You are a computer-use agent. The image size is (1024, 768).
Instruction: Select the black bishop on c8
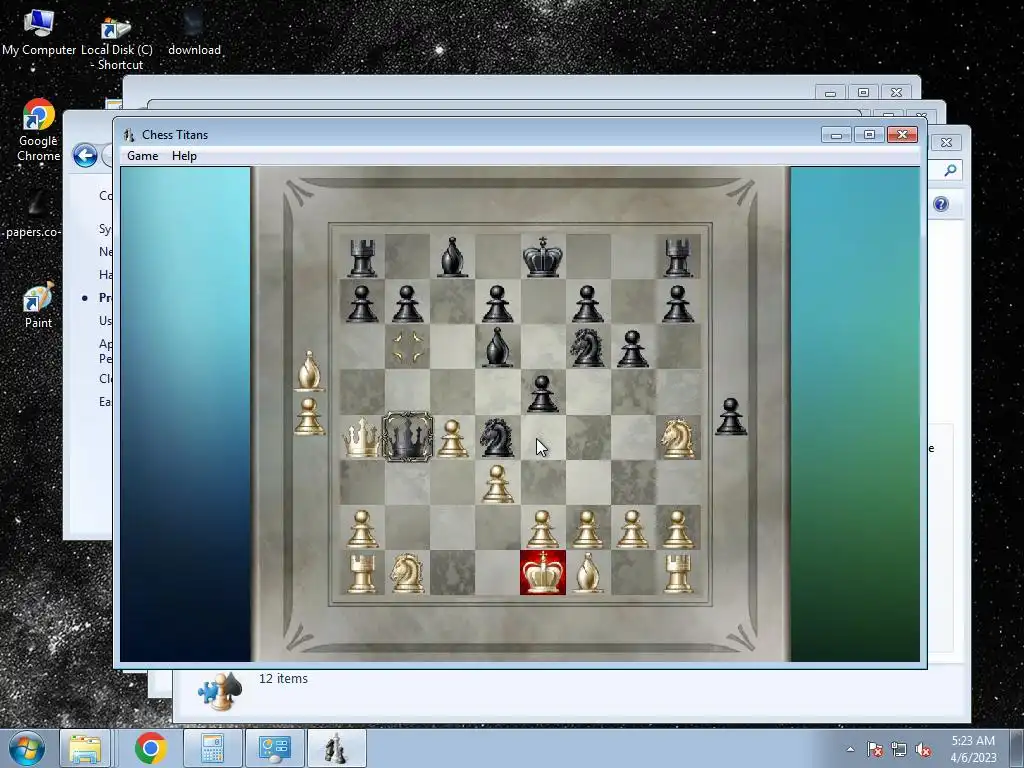(453, 257)
